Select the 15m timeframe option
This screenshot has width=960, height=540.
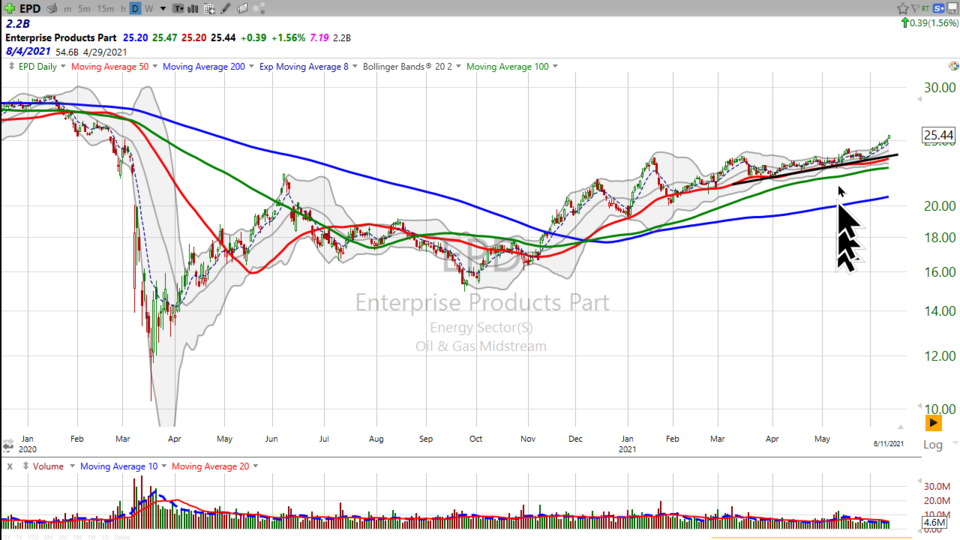click(x=106, y=8)
